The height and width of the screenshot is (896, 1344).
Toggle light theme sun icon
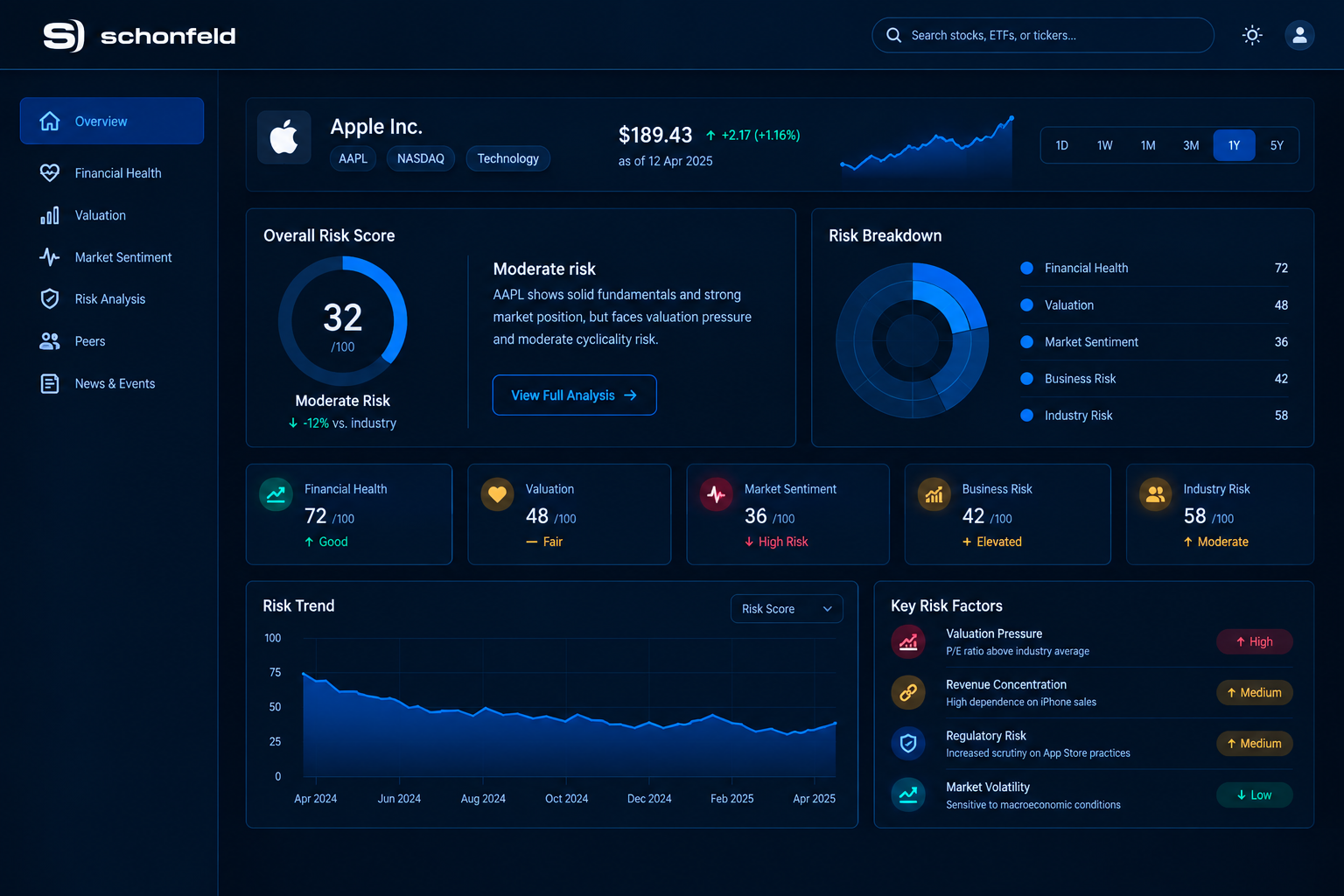tap(1252, 35)
